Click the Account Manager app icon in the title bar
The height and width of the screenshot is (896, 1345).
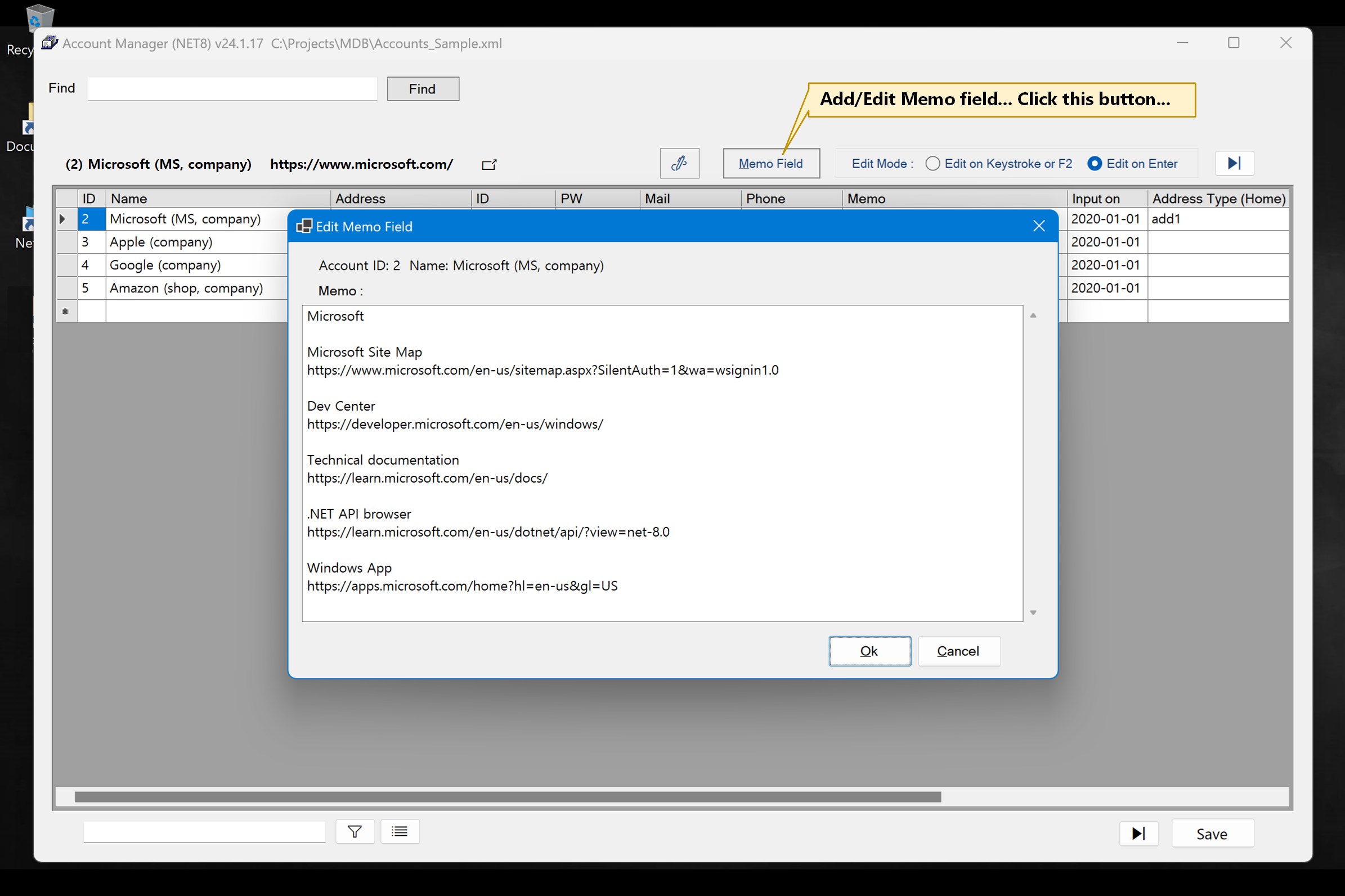click(x=50, y=43)
